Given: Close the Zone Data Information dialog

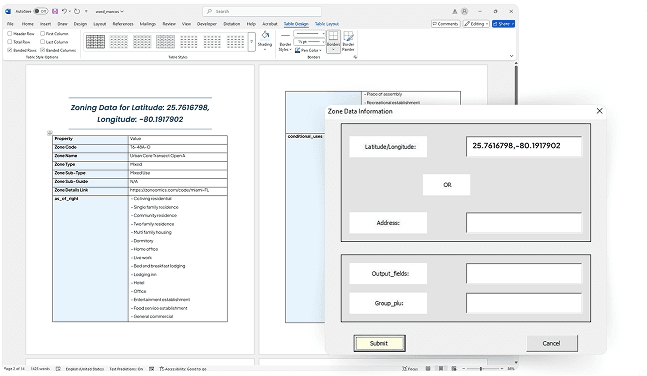Looking at the screenshot, I should tap(600, 111).
